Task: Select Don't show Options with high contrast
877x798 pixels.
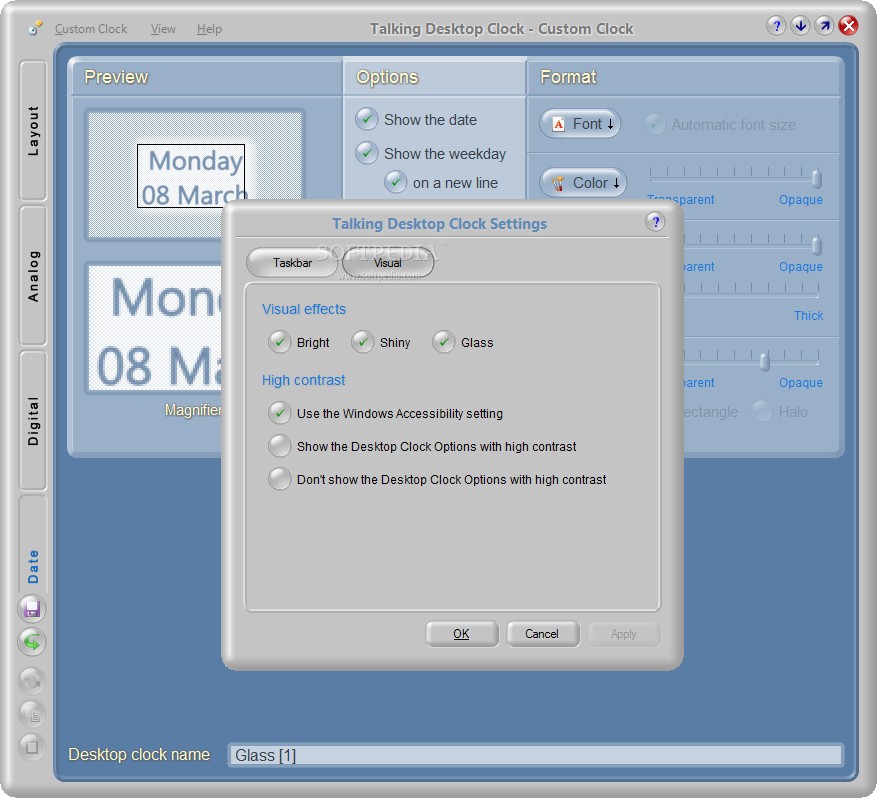Action: (280, 479)
